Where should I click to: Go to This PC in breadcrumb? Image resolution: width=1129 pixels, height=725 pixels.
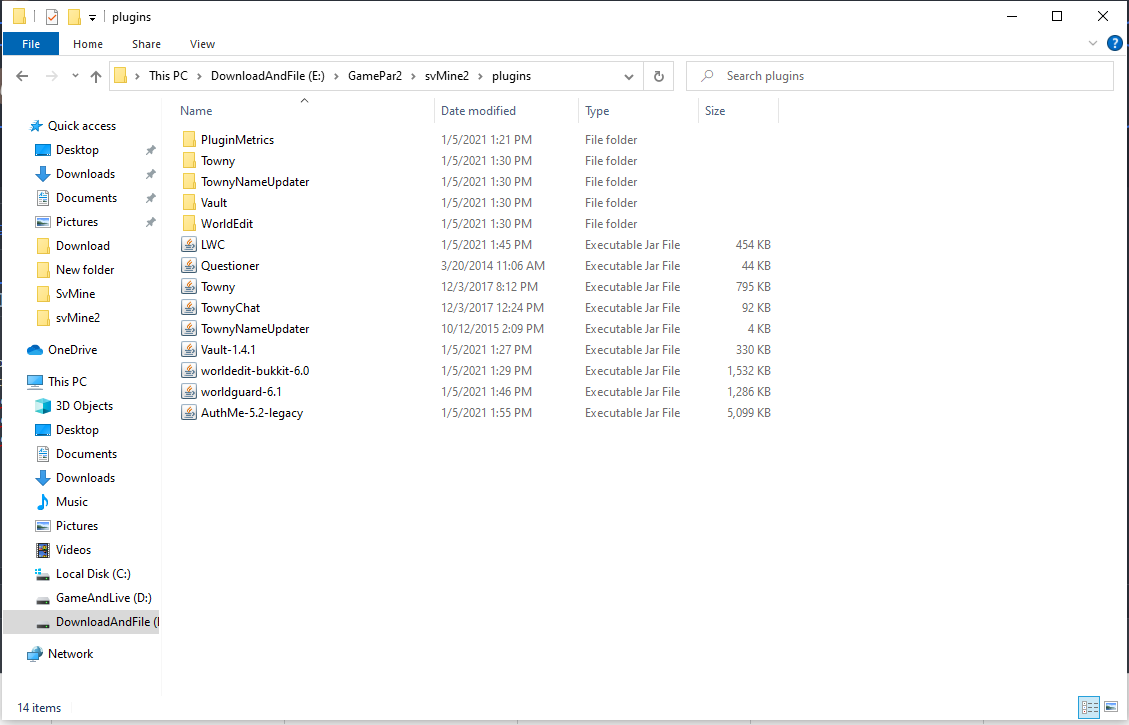point(168,76)
